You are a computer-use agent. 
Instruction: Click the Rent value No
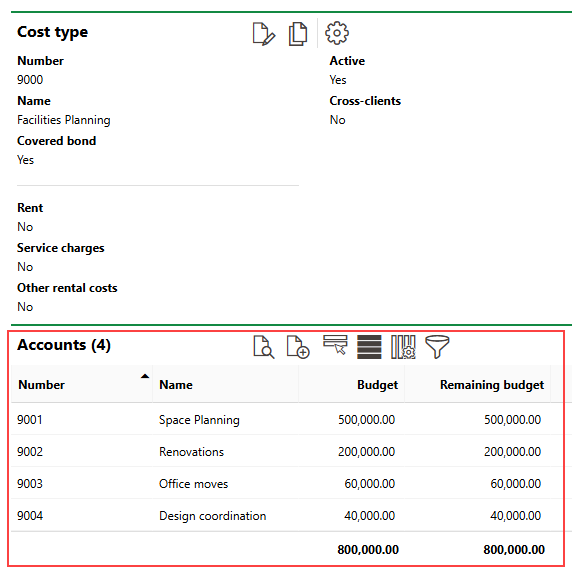(25, 227)
